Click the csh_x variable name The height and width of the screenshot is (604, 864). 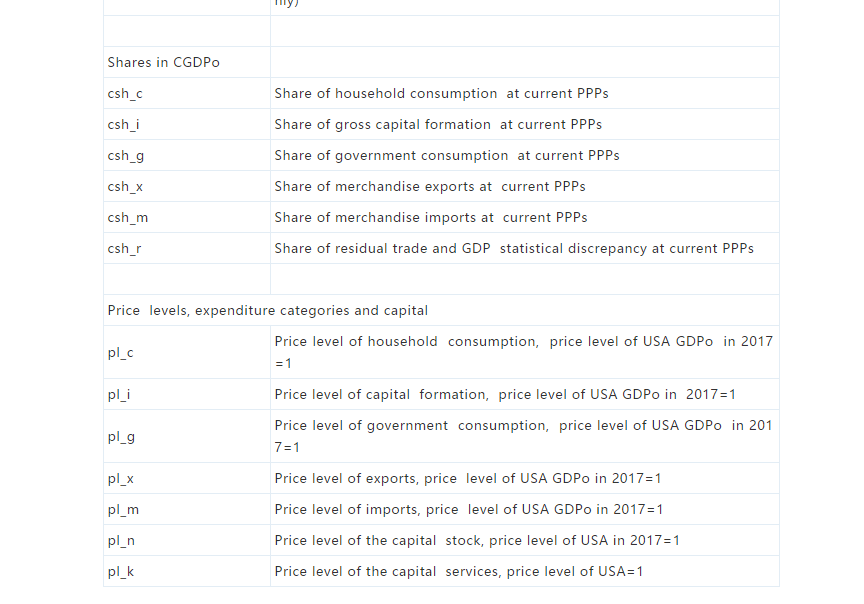(126, 186)
